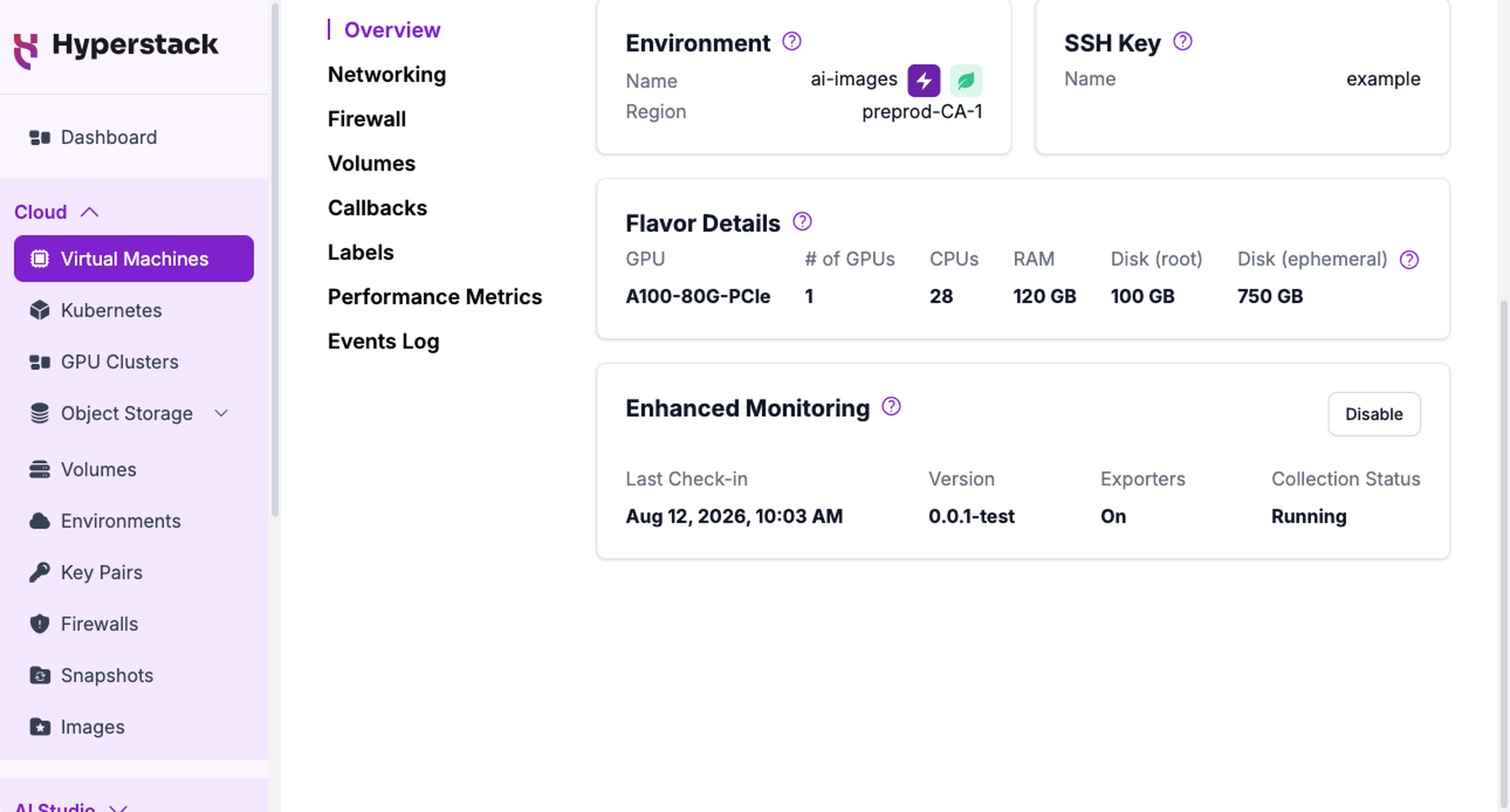Click the Running collection status
Screen dimensions: 1510x812
[1308, 516]
